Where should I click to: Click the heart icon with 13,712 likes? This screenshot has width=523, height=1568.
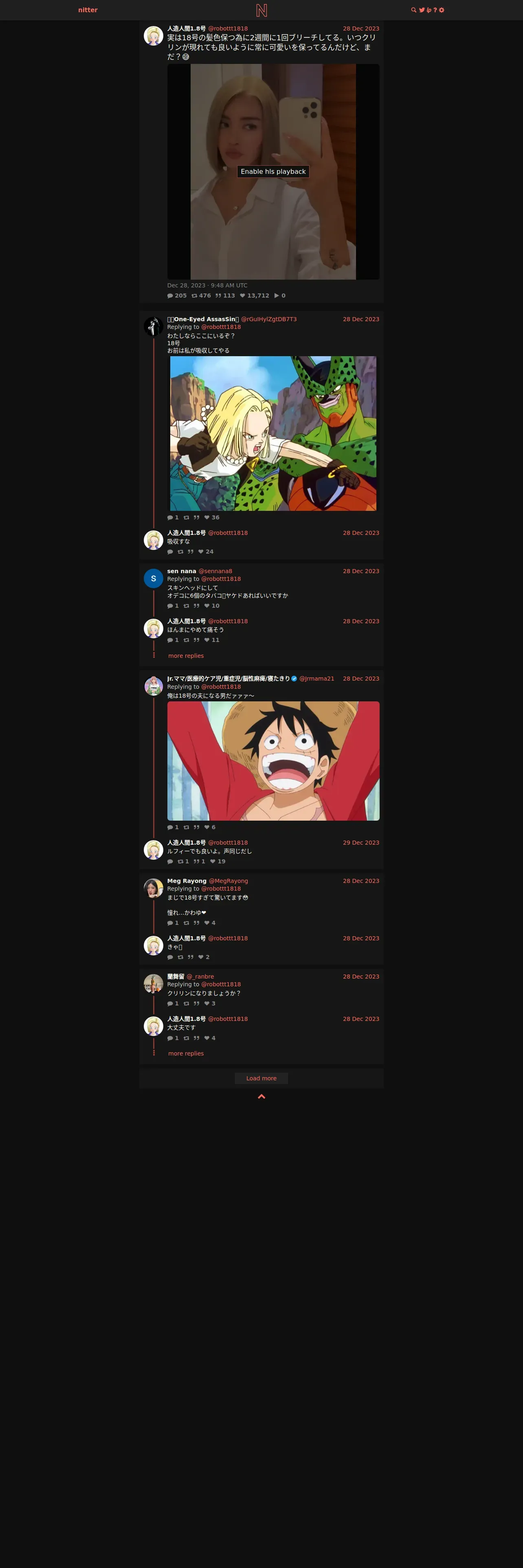click(x=242, y=296)
